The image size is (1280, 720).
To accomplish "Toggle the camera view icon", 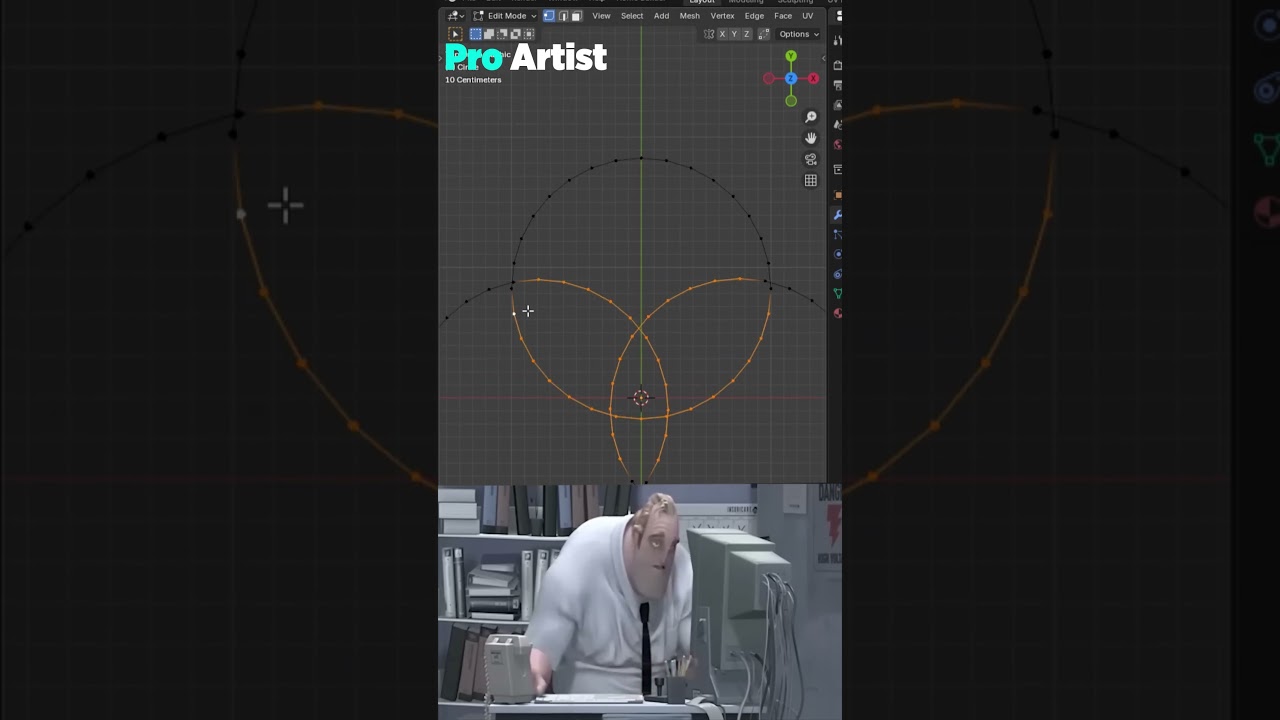I will tap(810, 160).
